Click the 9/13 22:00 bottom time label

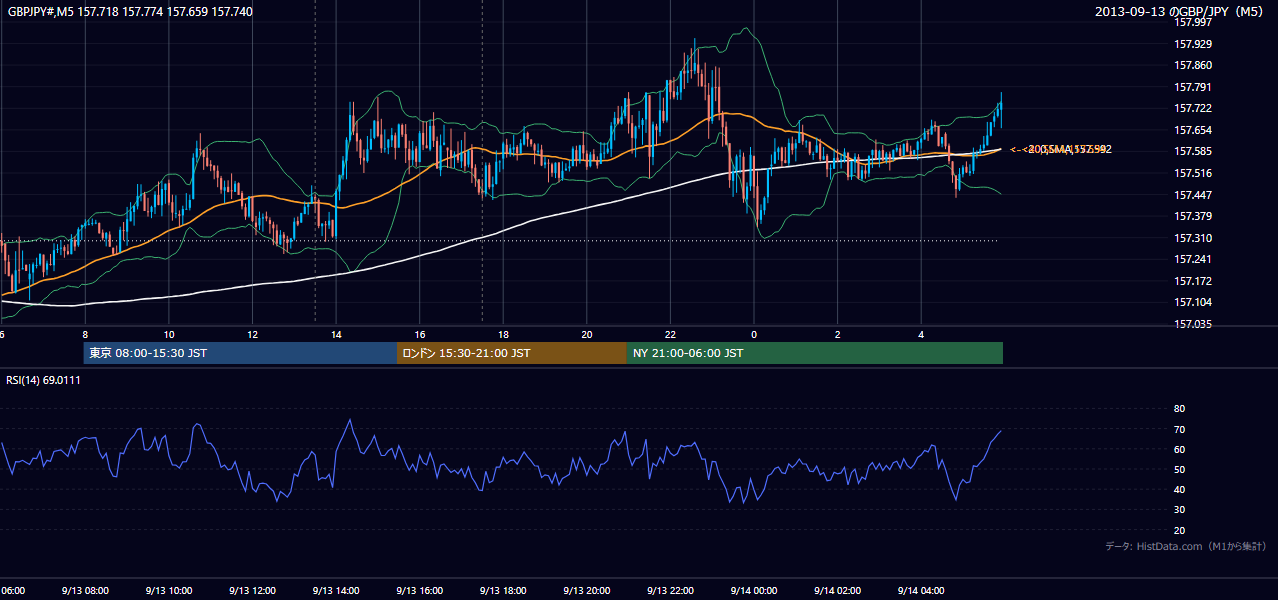(x=670, y=591)
